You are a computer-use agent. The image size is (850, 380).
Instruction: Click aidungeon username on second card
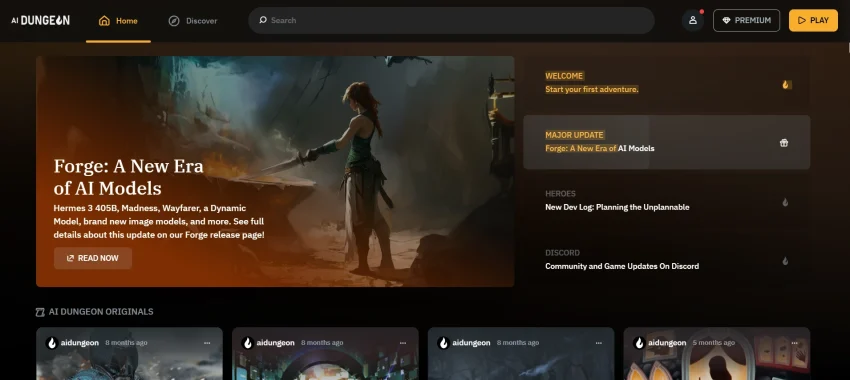[275, 343]
